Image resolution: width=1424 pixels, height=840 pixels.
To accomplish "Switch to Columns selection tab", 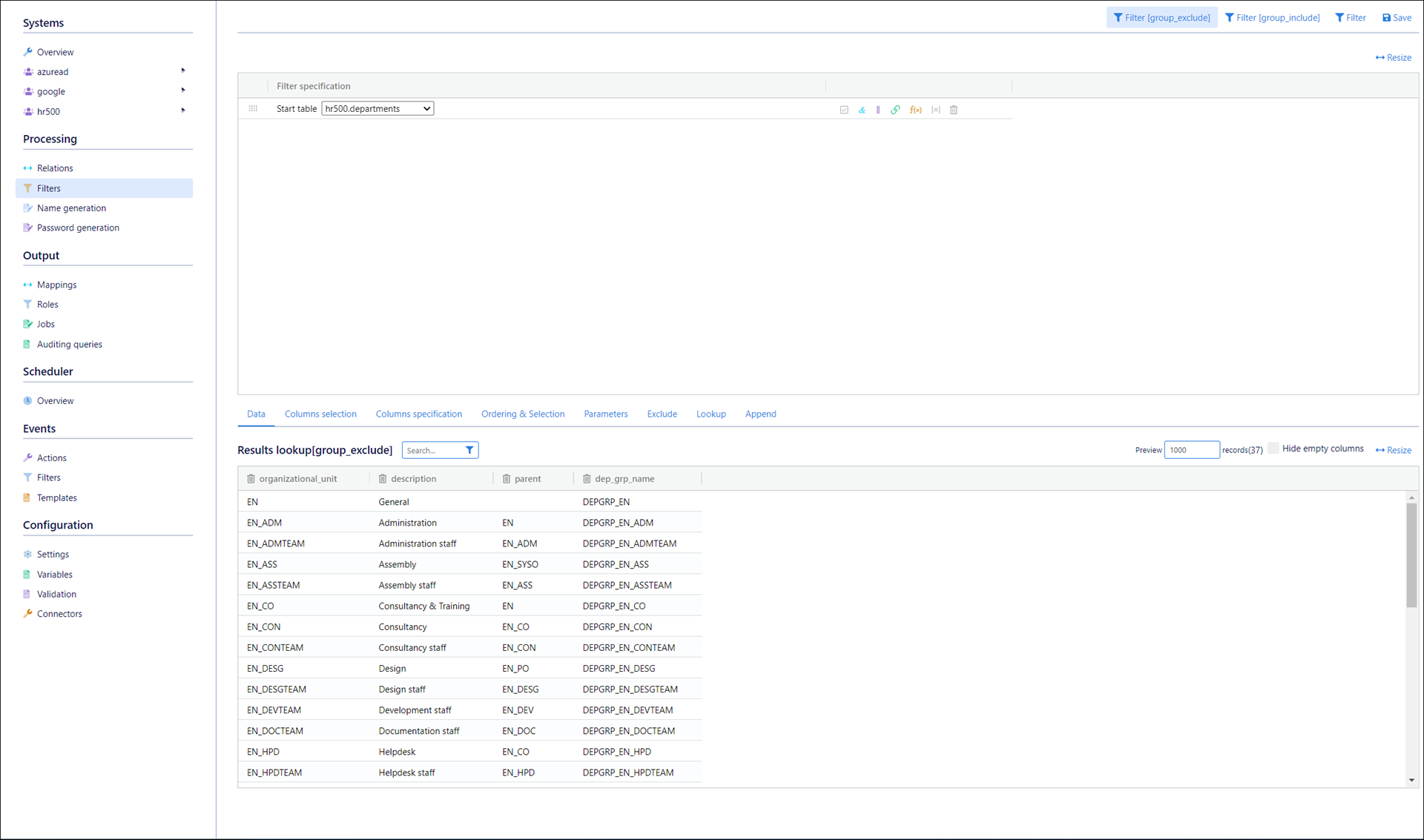I will (320, 414).
